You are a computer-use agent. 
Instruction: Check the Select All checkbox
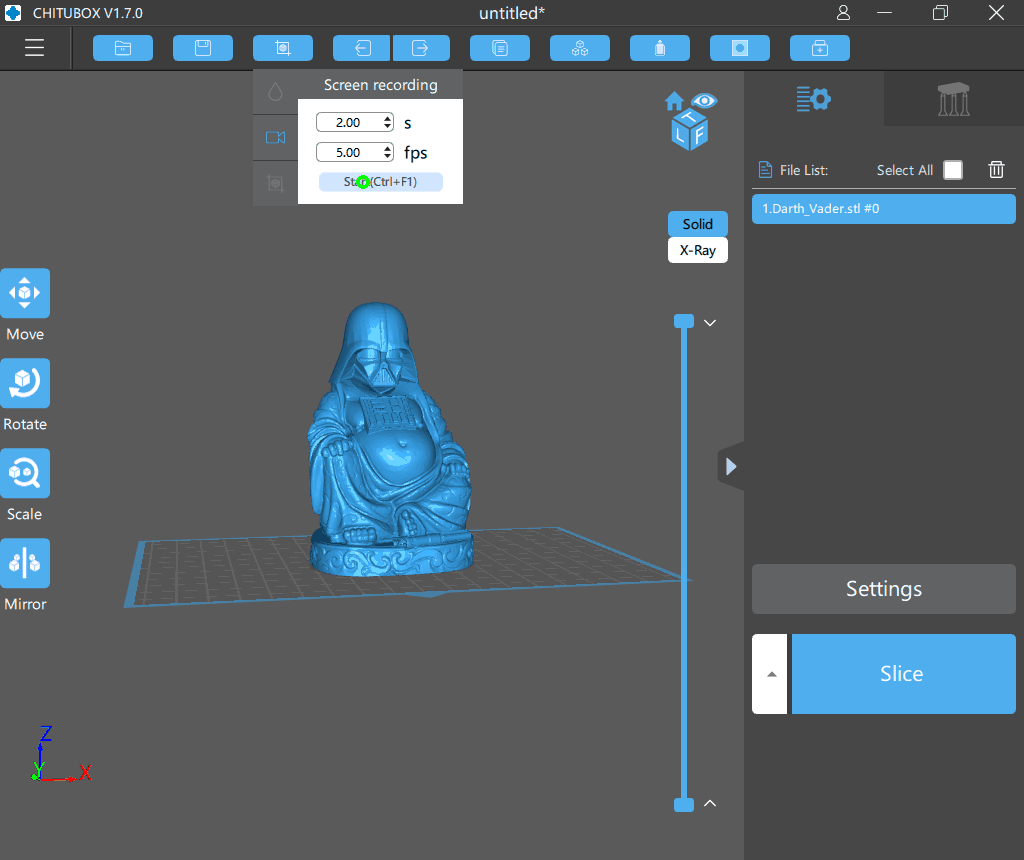[x=953, y=170]
